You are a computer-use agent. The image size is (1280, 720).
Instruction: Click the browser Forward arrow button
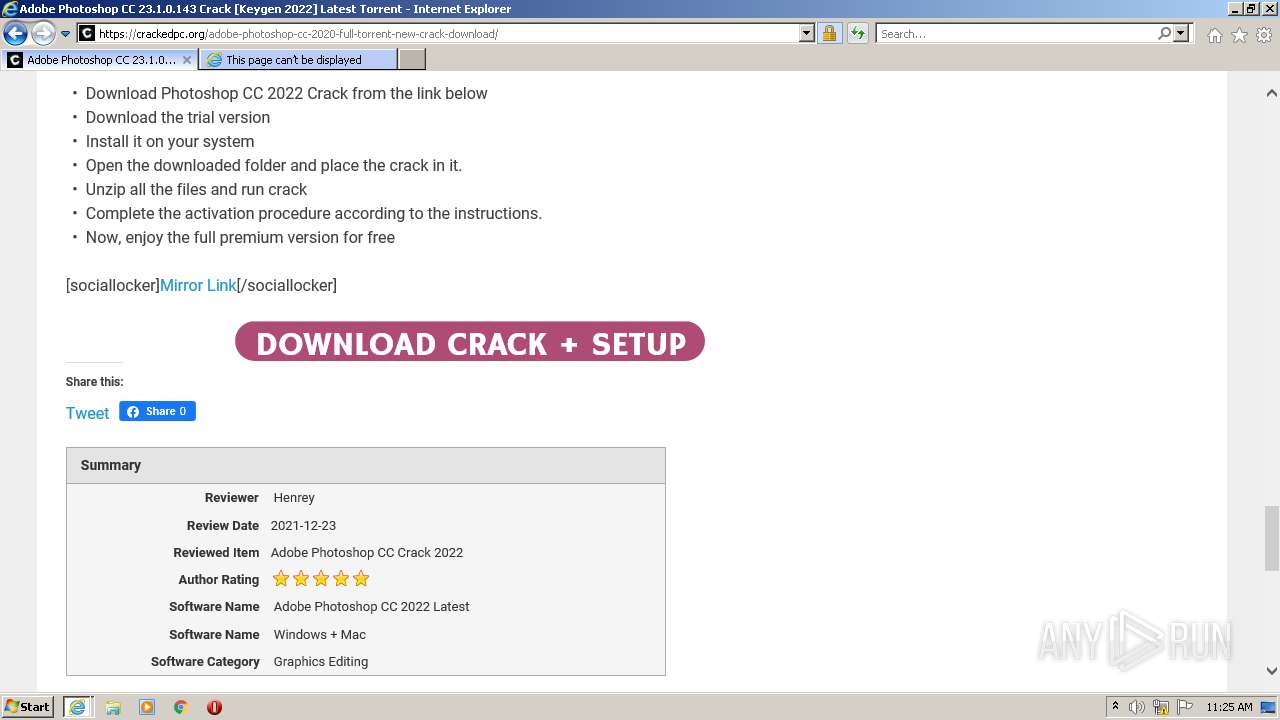coord(43,33)
